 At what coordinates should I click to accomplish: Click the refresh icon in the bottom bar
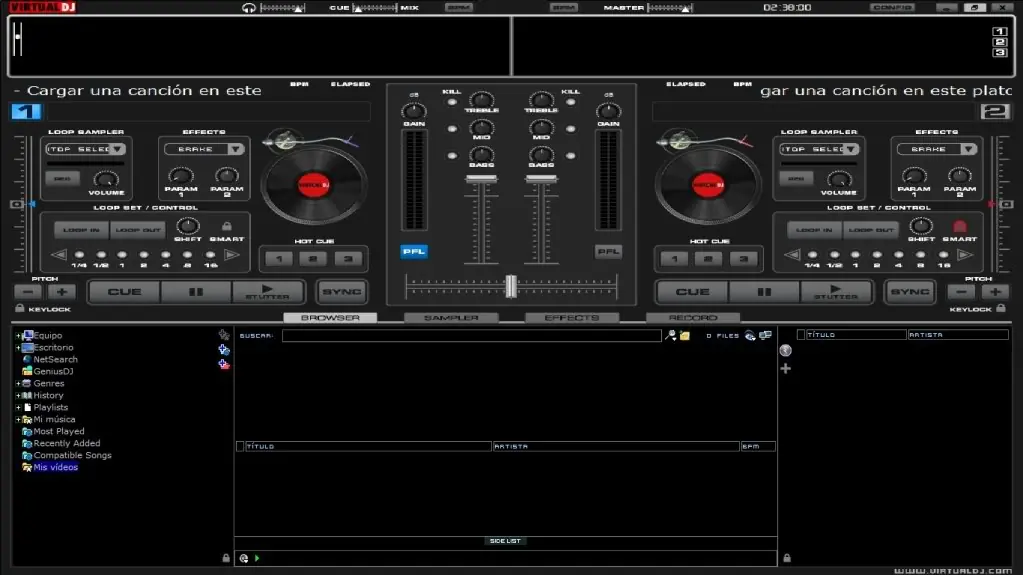tap(244, 558)
